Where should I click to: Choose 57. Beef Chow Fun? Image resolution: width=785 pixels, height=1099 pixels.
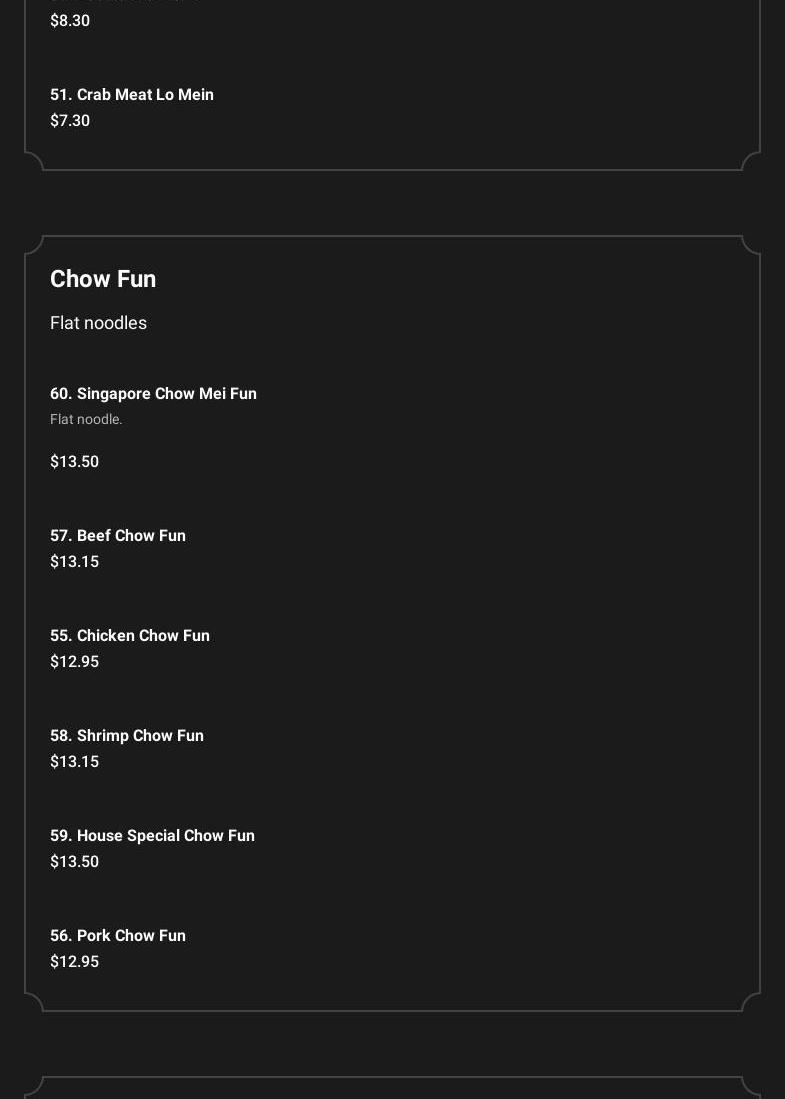click(118, 536)
